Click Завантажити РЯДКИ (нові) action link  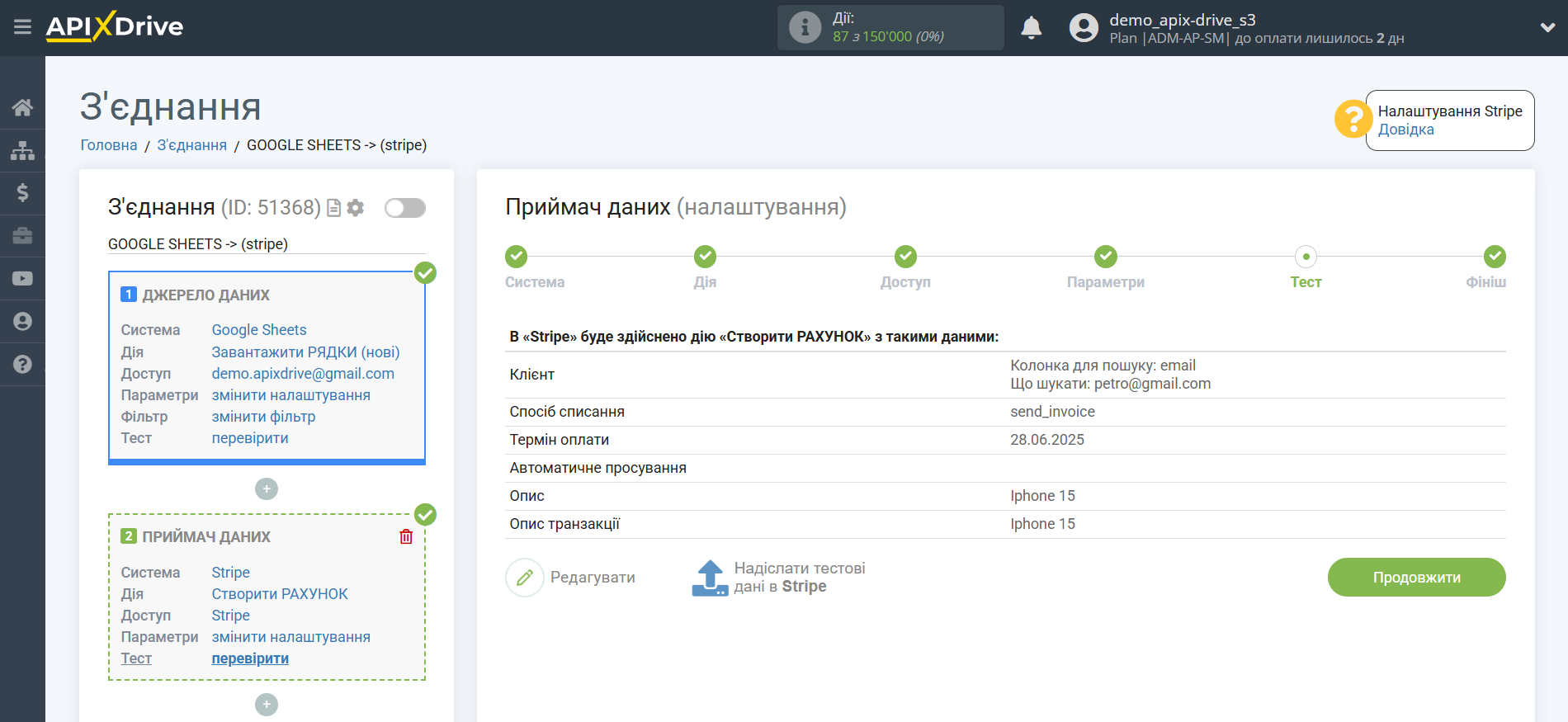(305, 352)
